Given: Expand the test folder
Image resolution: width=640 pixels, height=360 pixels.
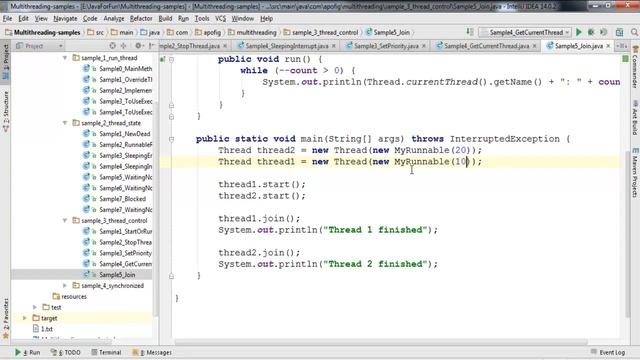Looking at the screenshot, I should (x=35, y=307).
